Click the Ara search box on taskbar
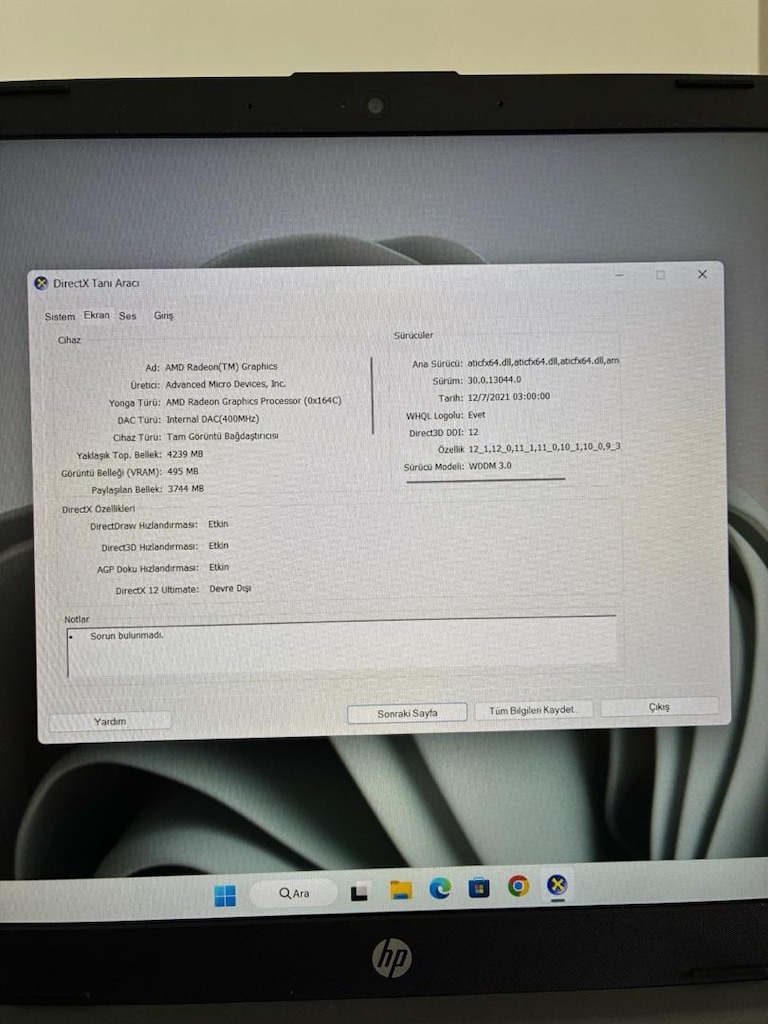This screenshot has height=1024, width=768. coord(294,893)
